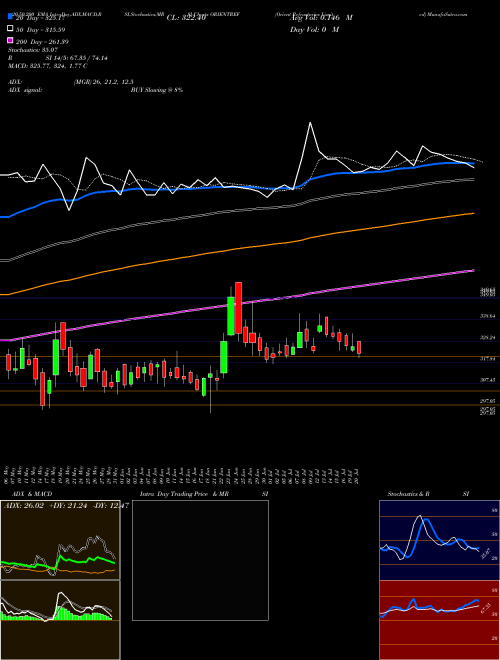The image size is (500, 660).
Task: Open the red RSI panel
Action: click(x=439, y=620)
